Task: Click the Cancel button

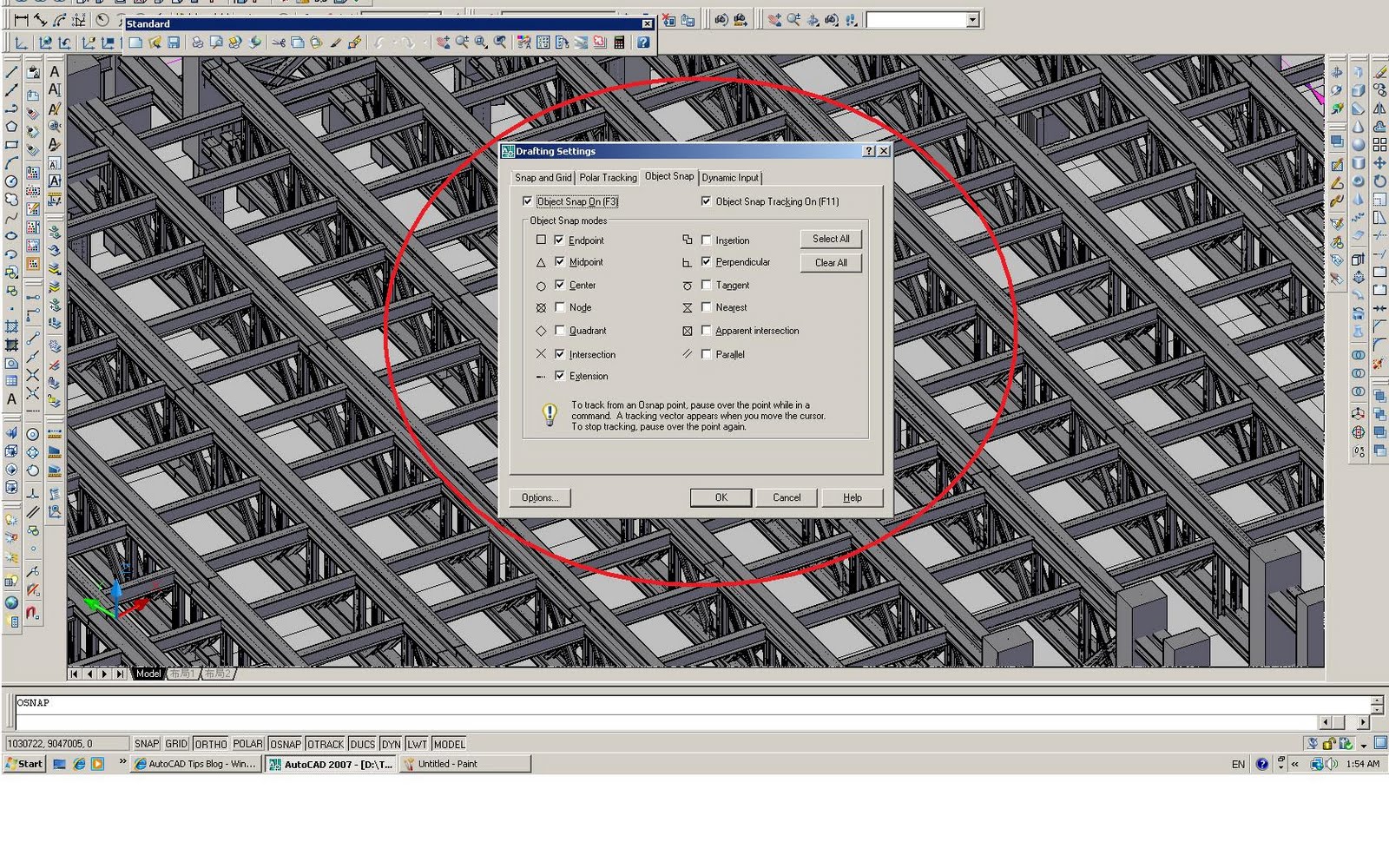Action: [x=787, y=497]
